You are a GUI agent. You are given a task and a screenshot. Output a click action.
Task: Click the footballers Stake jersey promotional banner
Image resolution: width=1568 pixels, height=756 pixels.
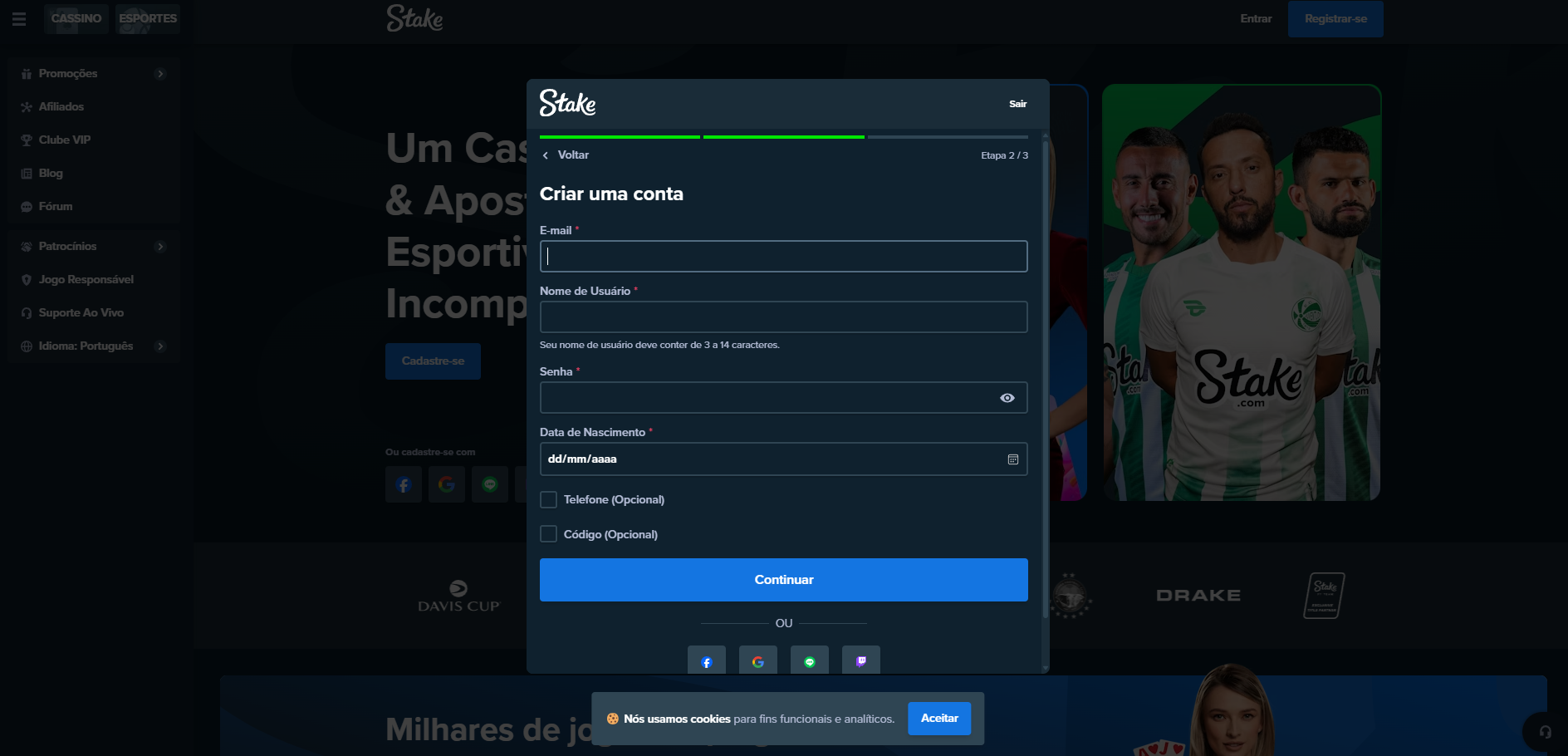click(1242, 292)
